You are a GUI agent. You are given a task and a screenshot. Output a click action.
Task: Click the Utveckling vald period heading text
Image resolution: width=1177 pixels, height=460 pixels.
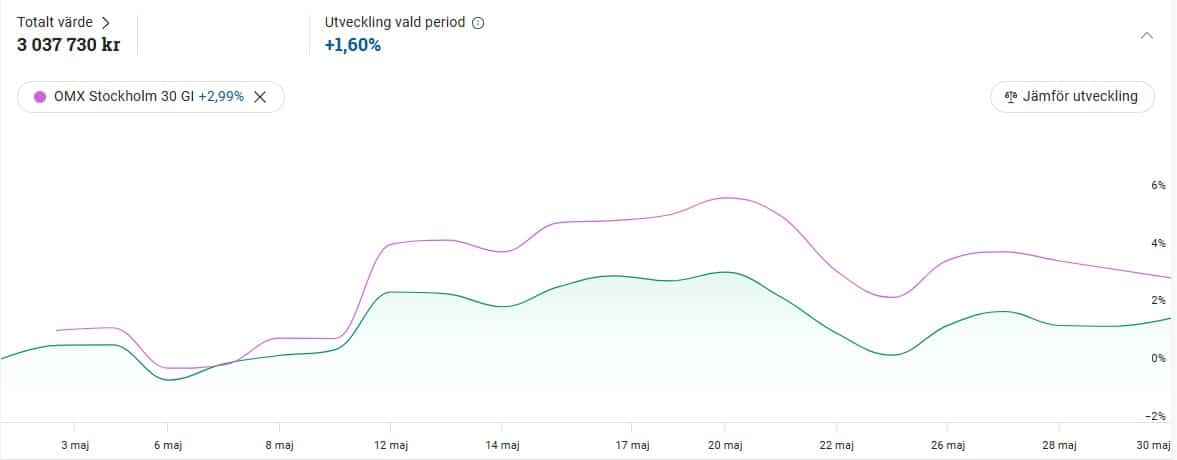tap(395, 23)
